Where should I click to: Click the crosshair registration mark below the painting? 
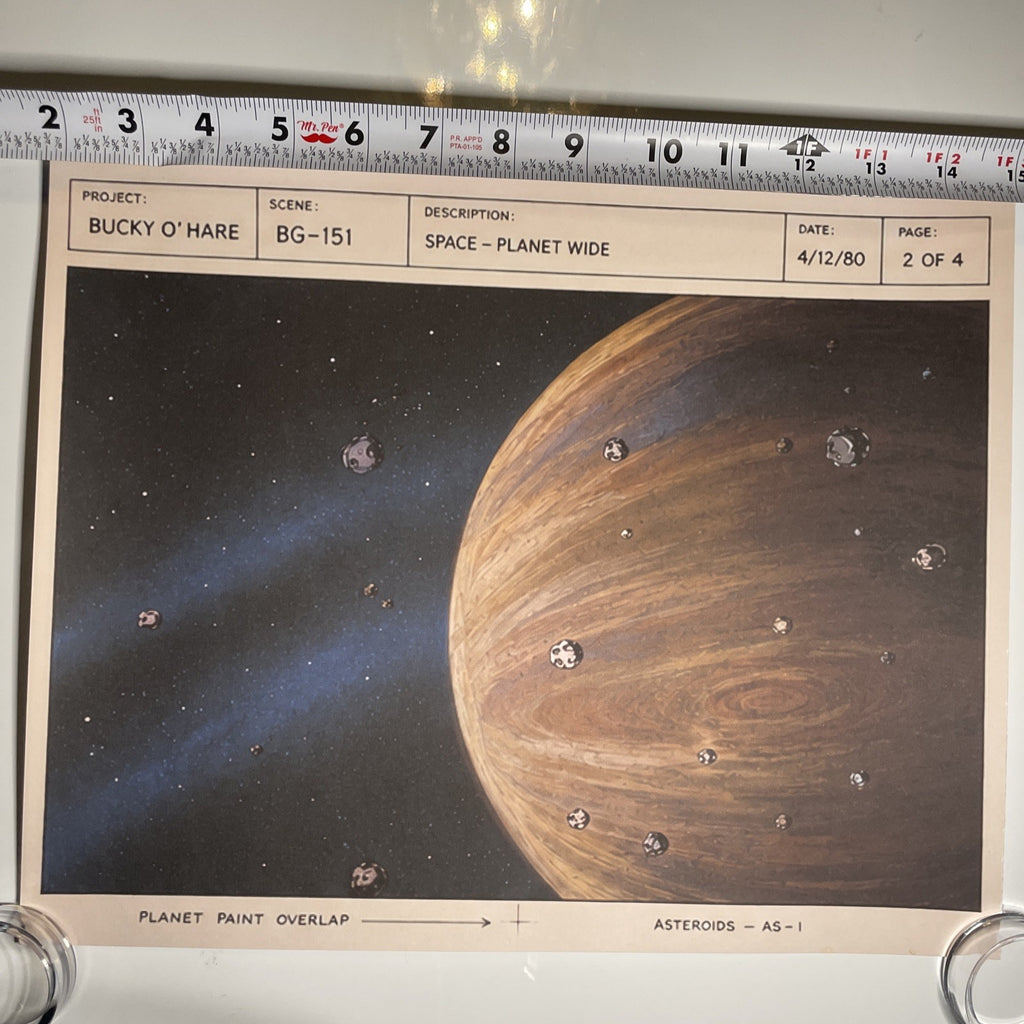519,920
